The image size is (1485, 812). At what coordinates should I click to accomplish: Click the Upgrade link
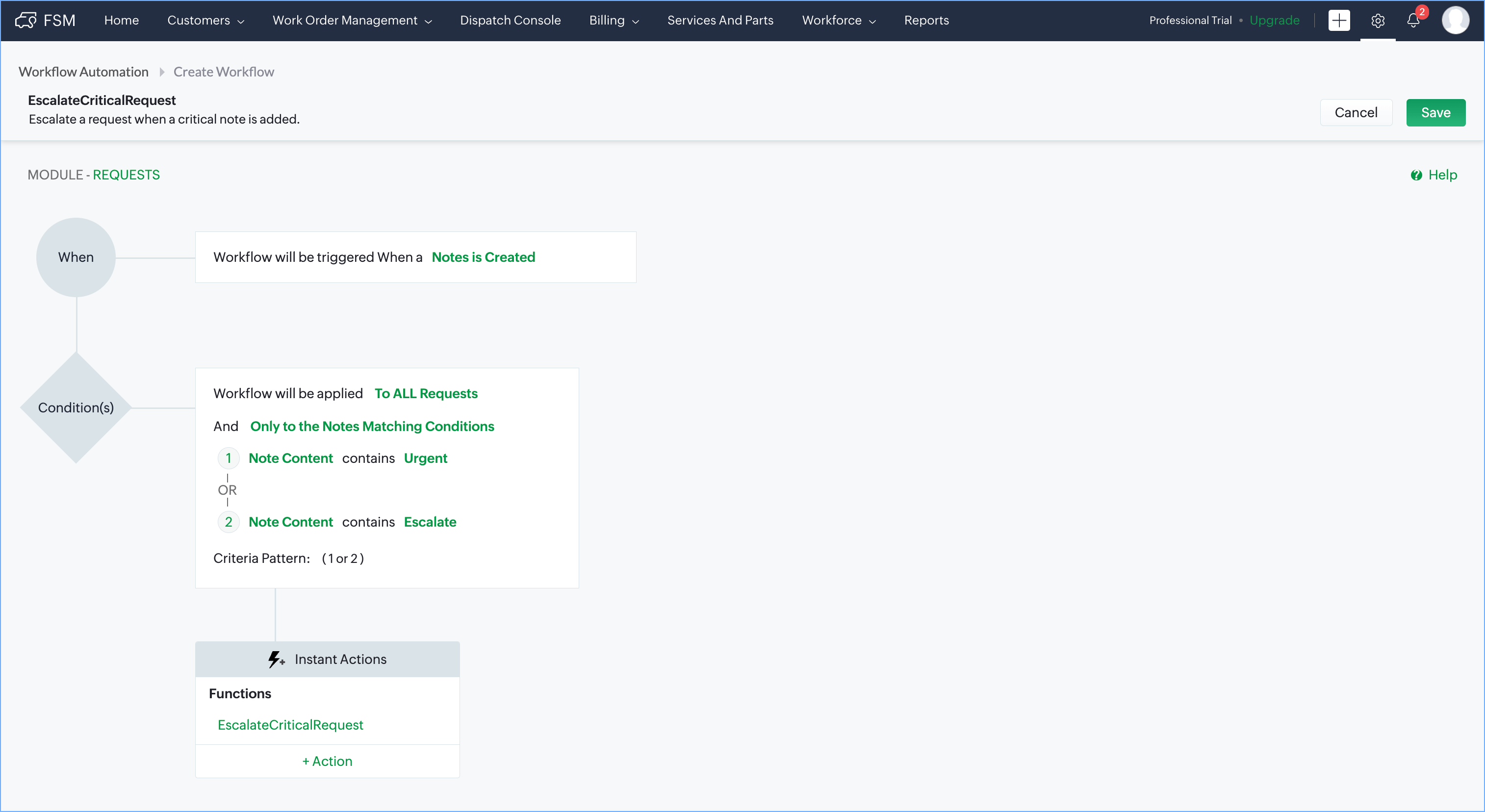[x=1274, y=20]
